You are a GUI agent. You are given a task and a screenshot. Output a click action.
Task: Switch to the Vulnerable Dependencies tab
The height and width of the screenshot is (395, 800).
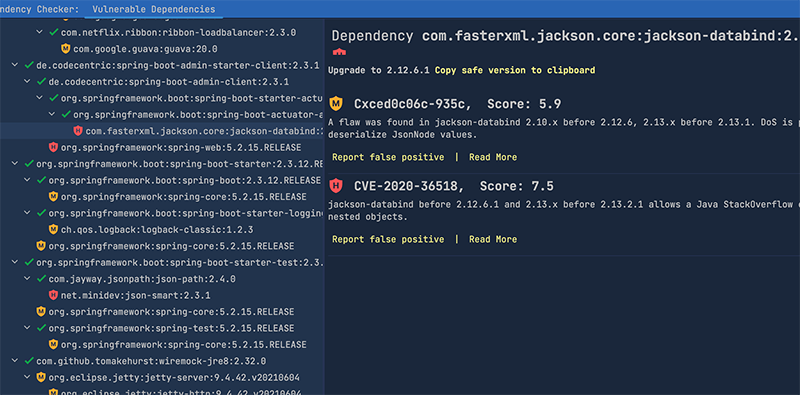click(154, 9)
